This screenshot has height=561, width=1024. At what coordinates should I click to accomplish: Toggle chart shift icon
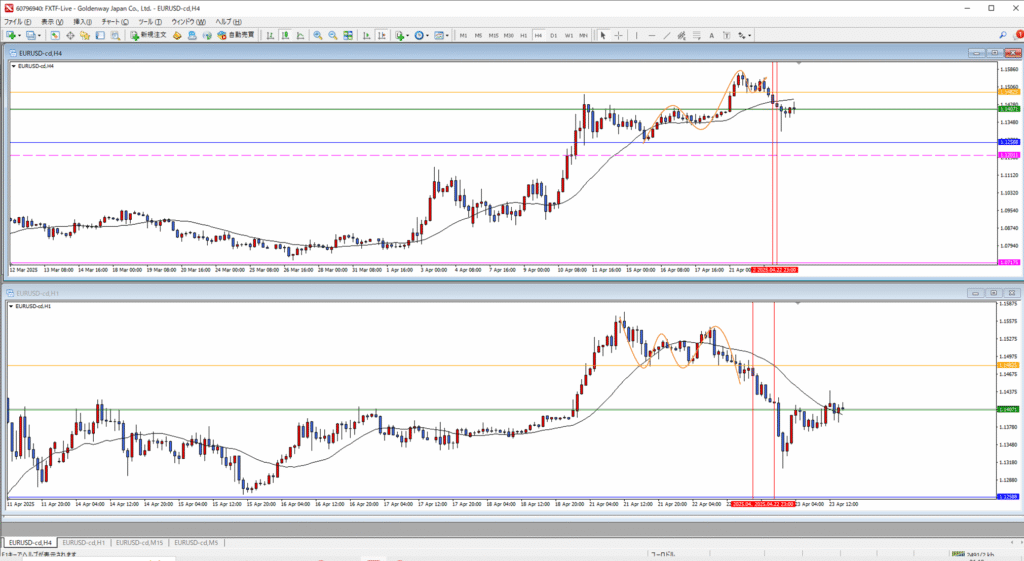pyautogui.click(x=381, y=35)
